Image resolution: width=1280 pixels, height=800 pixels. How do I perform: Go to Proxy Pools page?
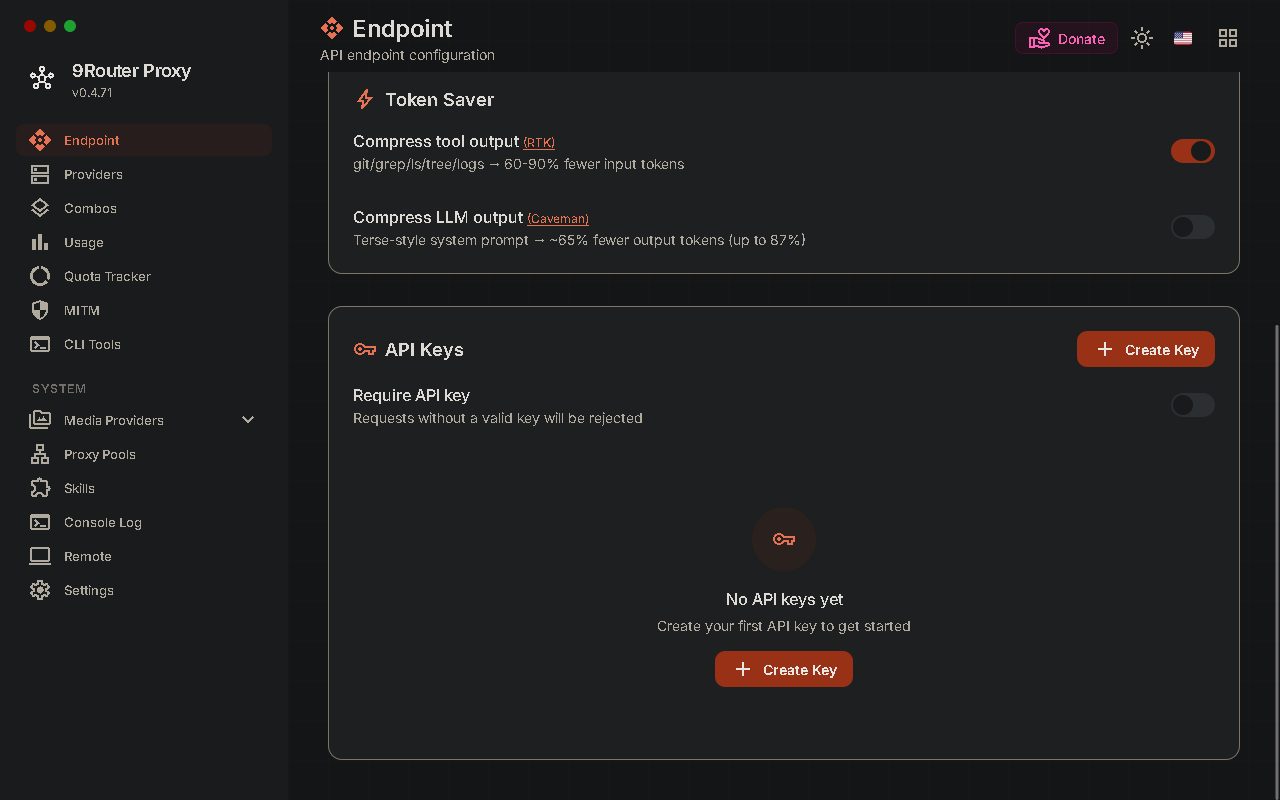(x=144, y=454)
